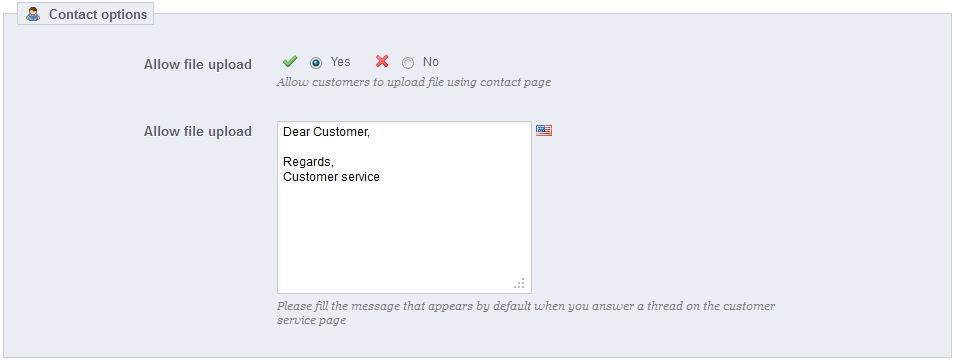The image size is (958, 362).
Task: Click hint text about default thread message
Action: [526, 313]
